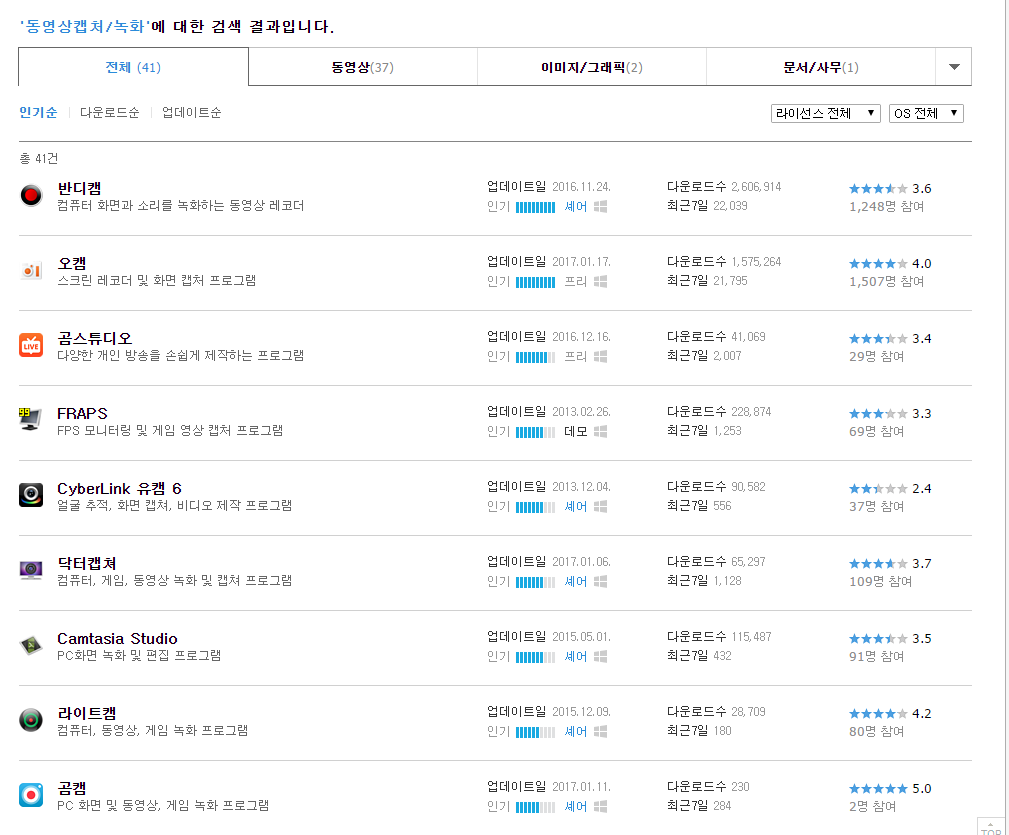Open the 오캠 app icon
1009x835 pixels.
pyautogui.click(x=31, y=270)
